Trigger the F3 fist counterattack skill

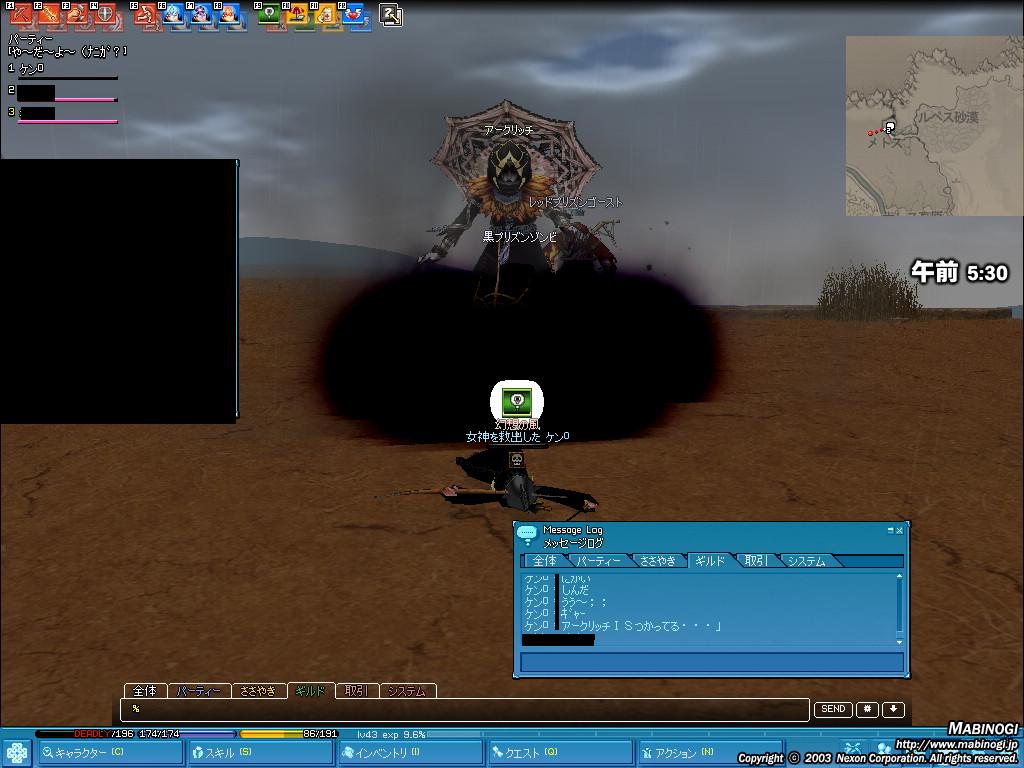[x=77, y=14]
